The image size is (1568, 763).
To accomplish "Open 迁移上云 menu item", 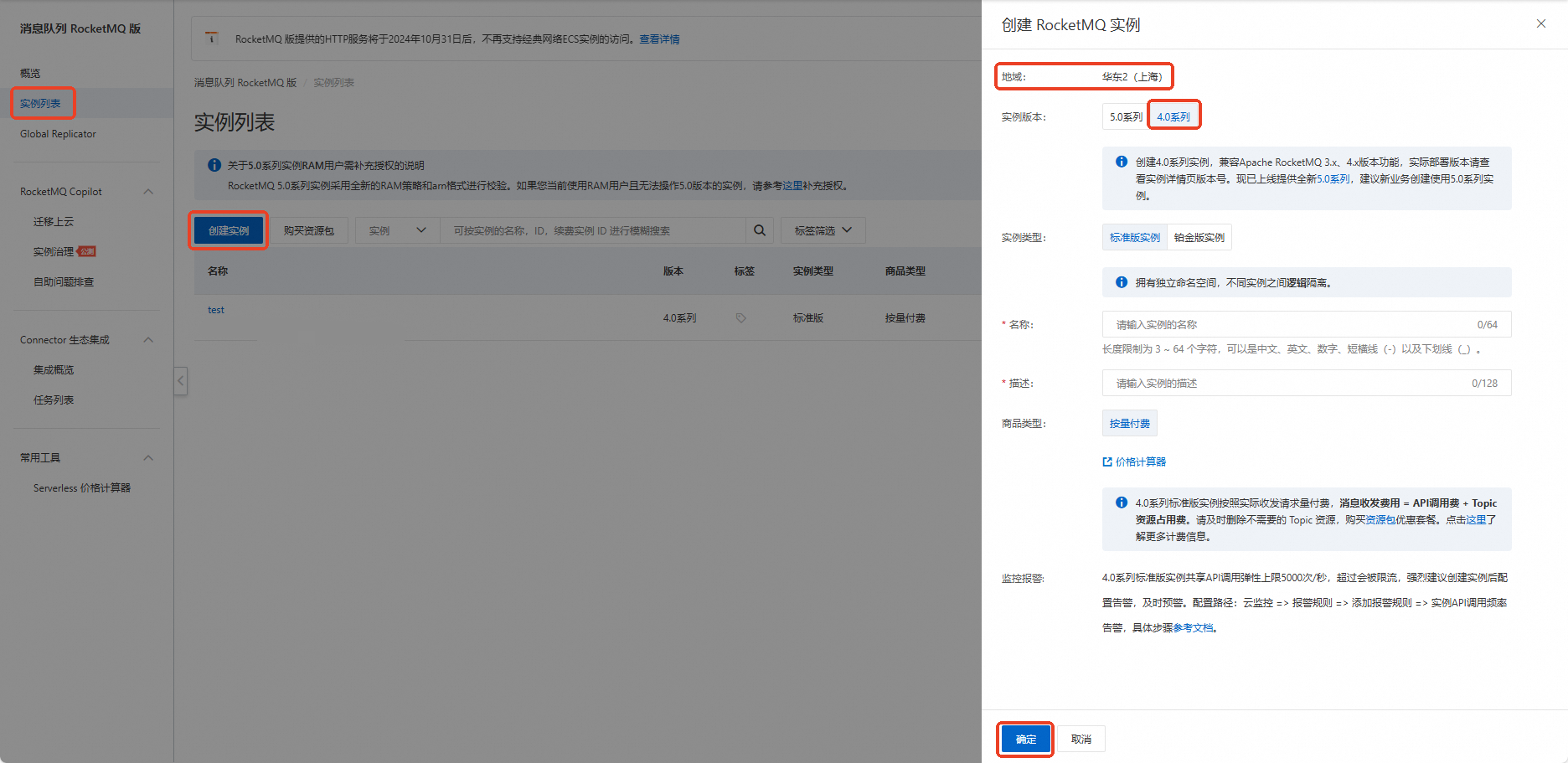I will tap(54, 221).
